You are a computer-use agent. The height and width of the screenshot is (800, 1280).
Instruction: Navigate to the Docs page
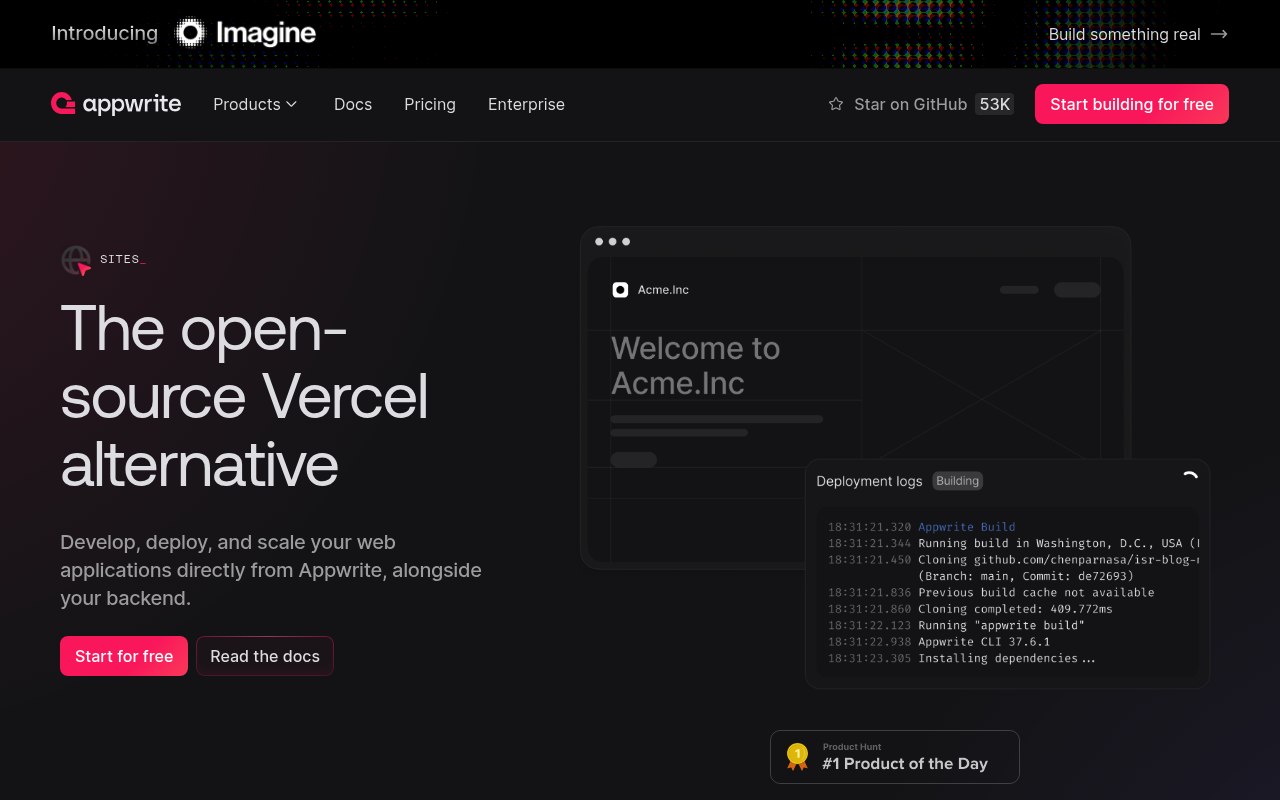point(353,104)
